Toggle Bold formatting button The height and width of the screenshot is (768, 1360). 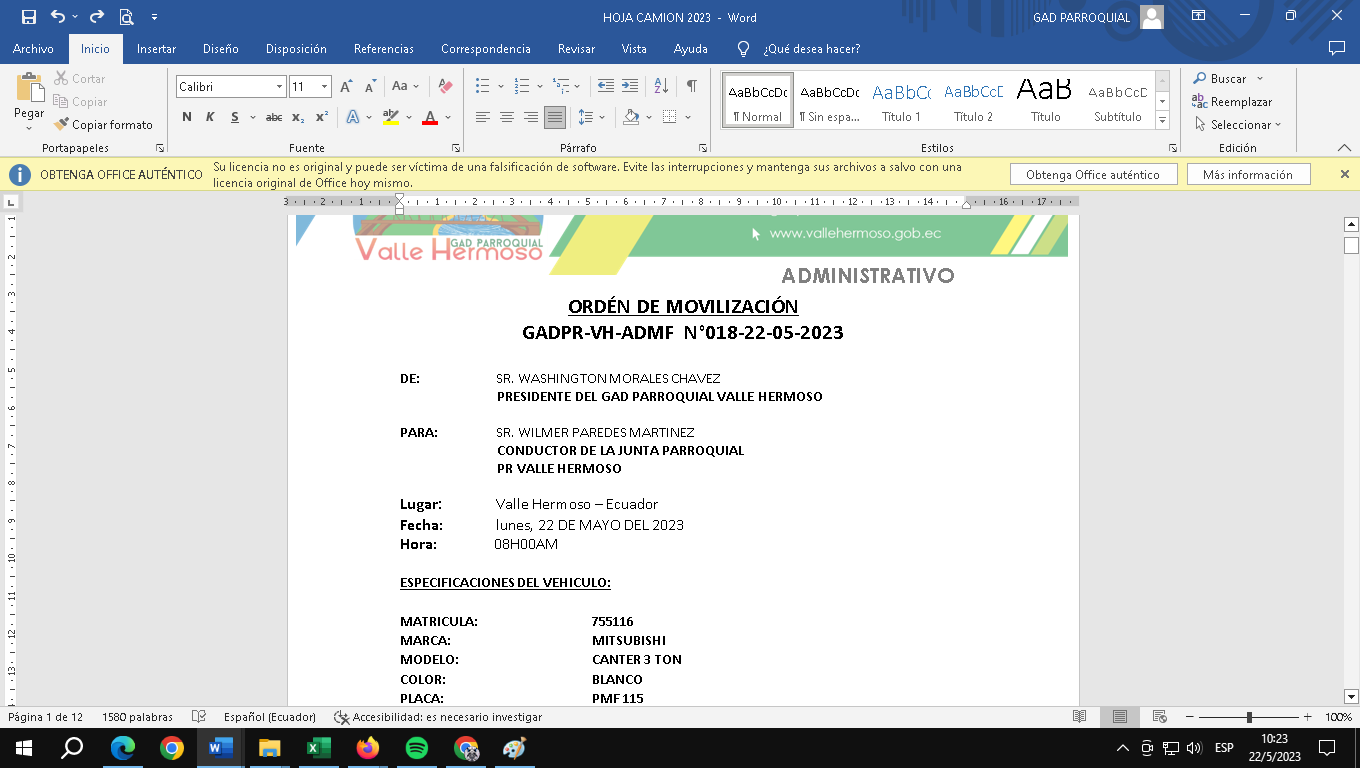[x=187, y=117]
